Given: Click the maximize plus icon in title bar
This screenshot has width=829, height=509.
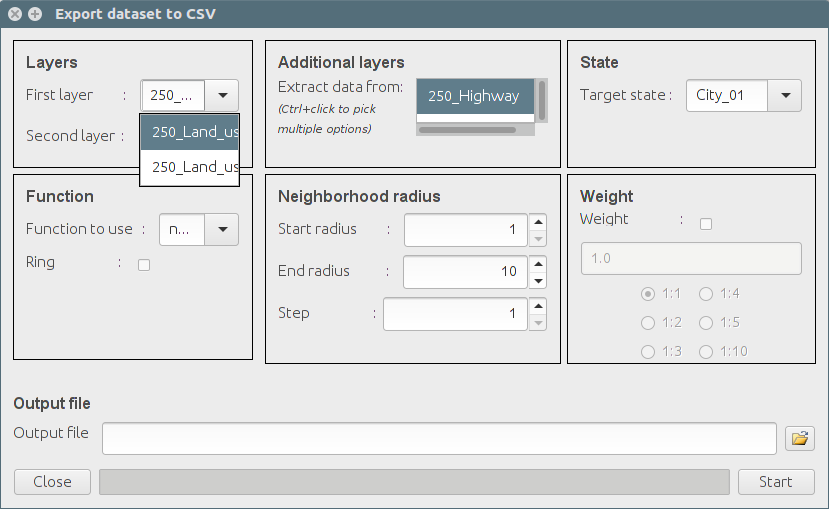Looking at the screenshot, I should pyautogui.click(x=35, y=14).
